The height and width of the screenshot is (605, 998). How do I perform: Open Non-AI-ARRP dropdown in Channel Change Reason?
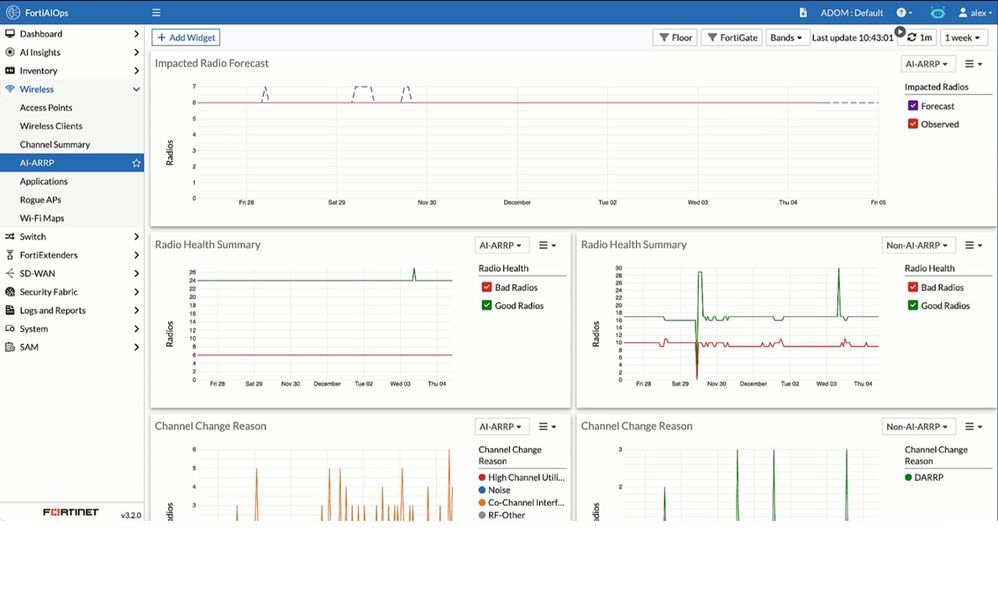click(918, 426)
